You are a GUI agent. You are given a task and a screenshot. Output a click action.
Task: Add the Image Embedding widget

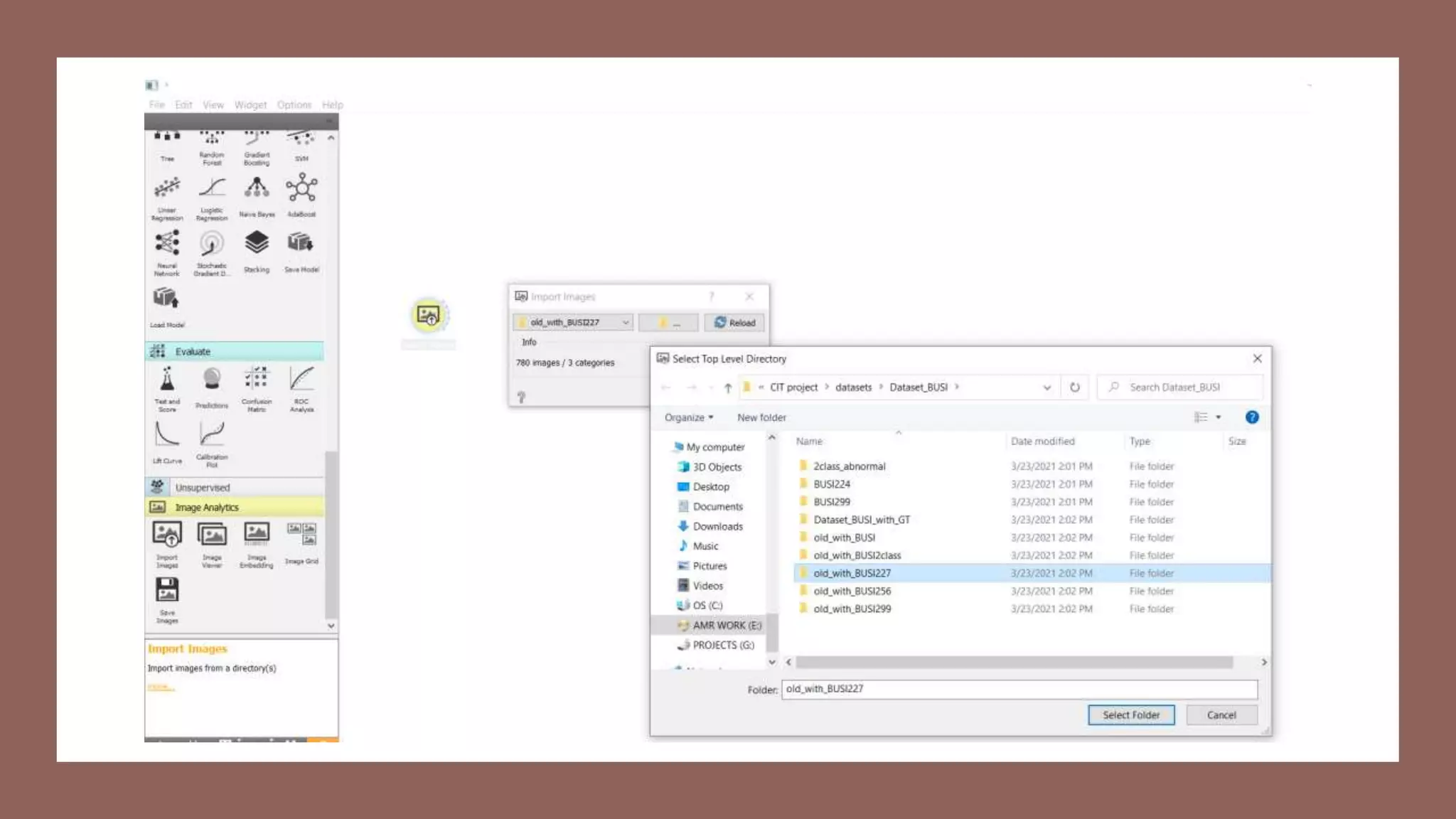[x=257, y=544]
